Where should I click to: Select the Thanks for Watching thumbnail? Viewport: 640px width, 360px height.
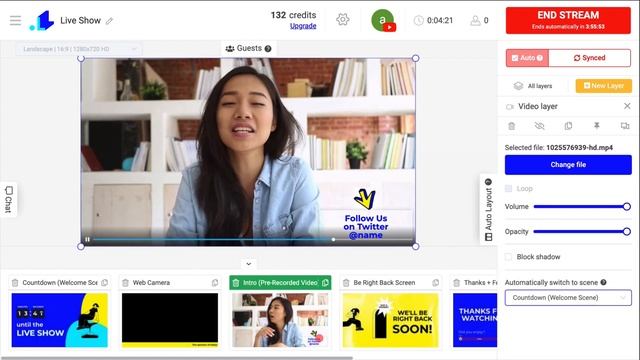pos(475,320)
